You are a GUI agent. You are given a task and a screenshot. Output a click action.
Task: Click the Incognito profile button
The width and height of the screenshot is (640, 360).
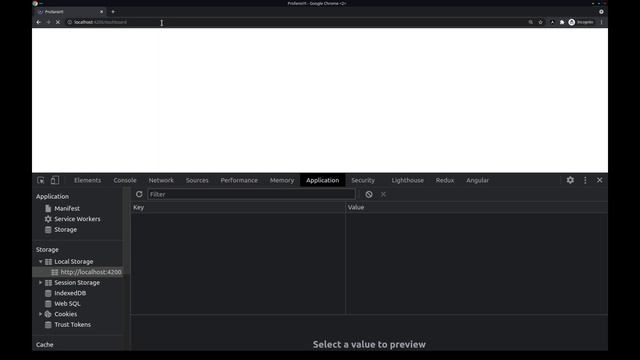(581, 22)
